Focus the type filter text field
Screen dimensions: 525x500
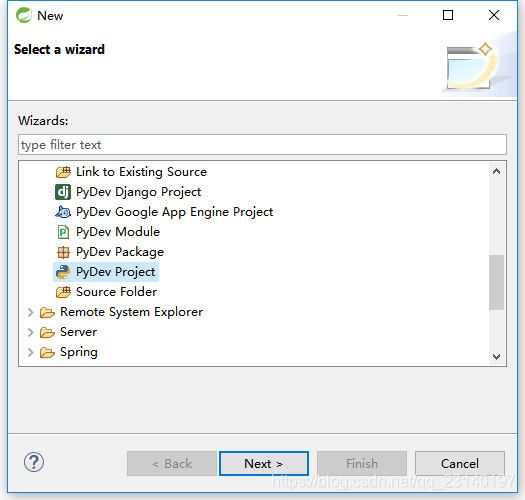click(x=262, y=145)
